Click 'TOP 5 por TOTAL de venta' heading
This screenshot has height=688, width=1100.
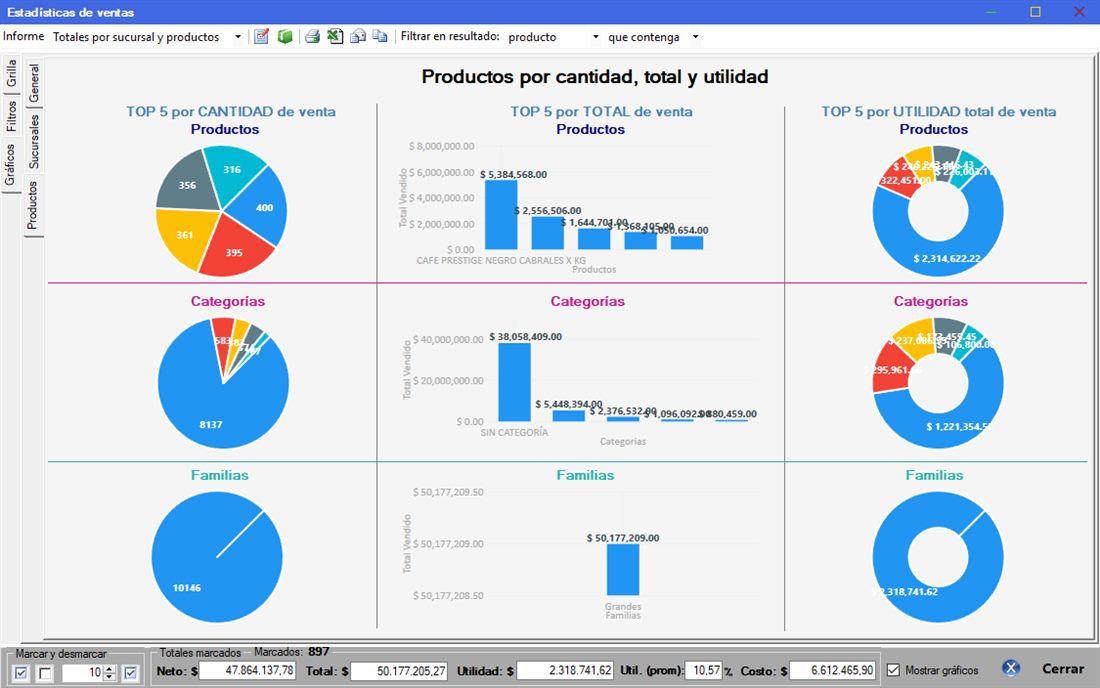(601, 112)
